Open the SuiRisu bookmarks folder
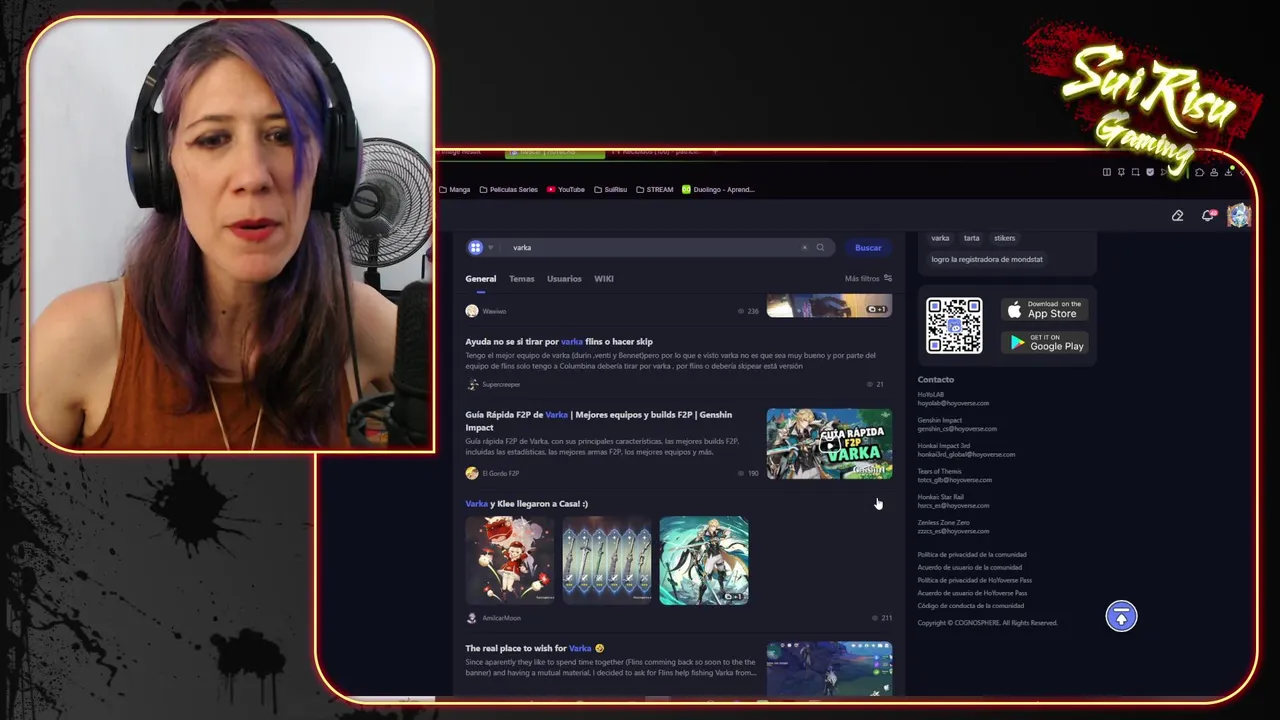This screenshot has height=720, width=1280. click(610, 189)
